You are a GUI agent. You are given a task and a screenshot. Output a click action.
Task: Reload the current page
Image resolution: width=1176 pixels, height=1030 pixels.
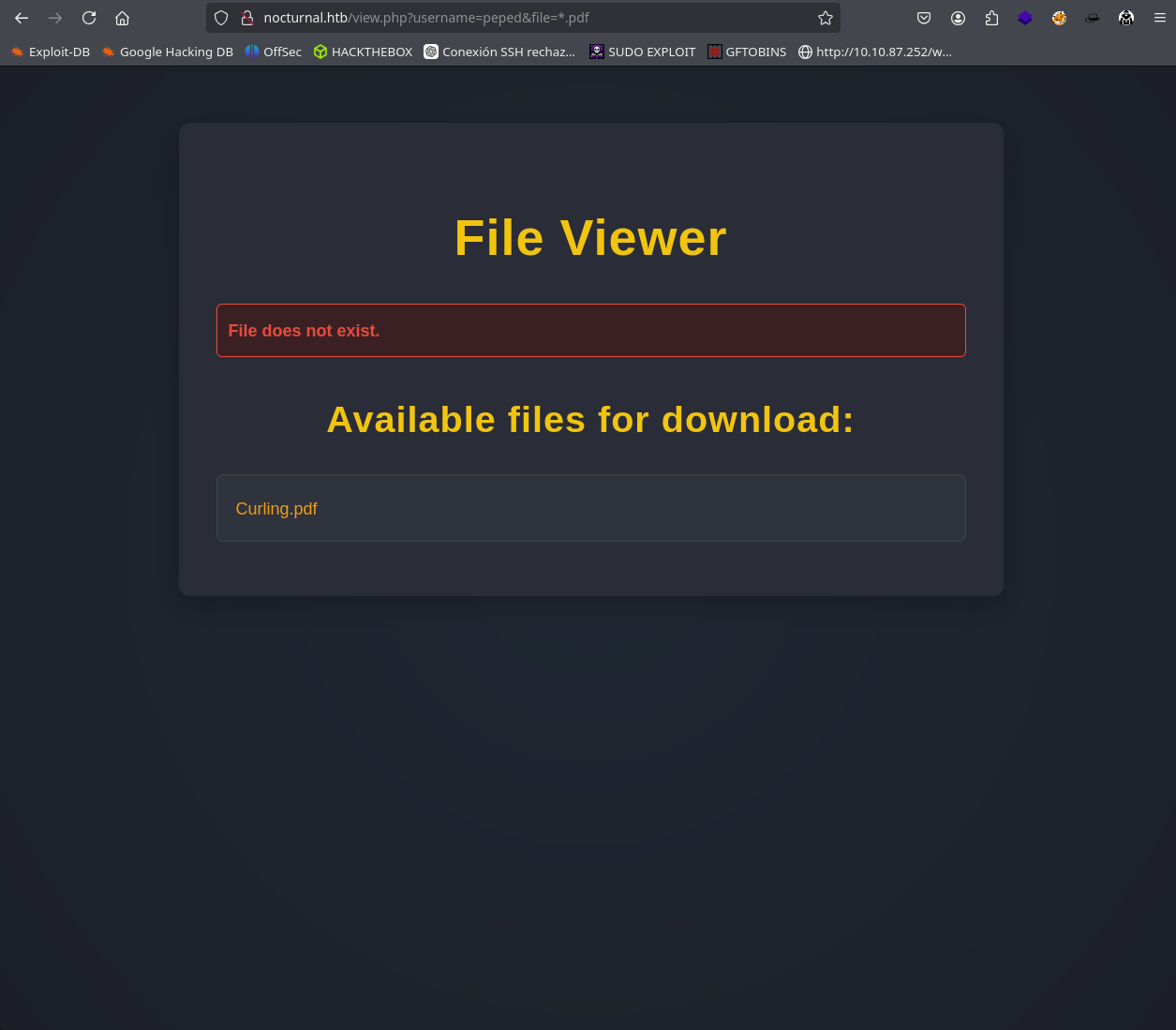click(89, 18)
